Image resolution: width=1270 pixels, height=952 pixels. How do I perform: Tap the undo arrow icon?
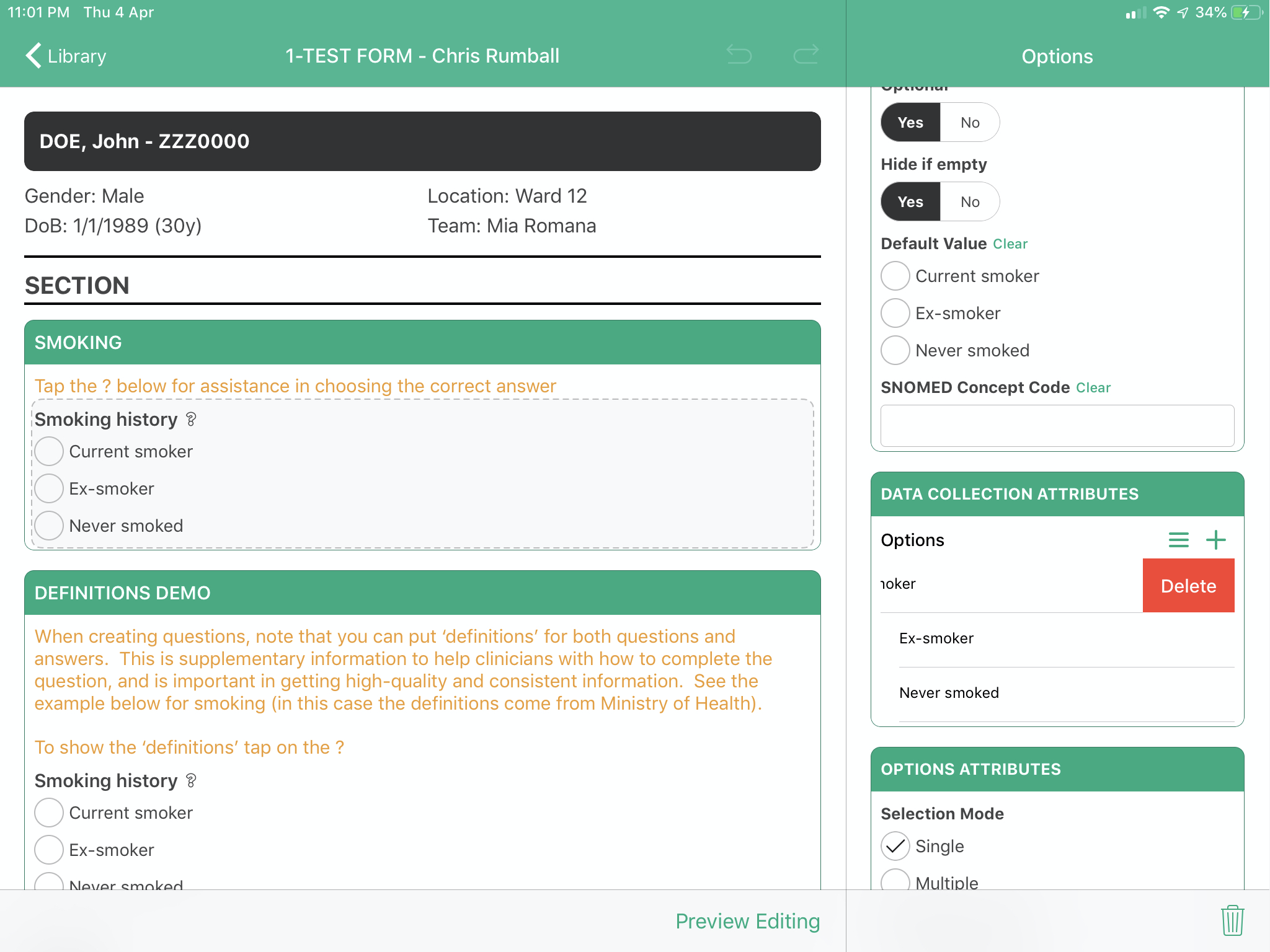739,55
